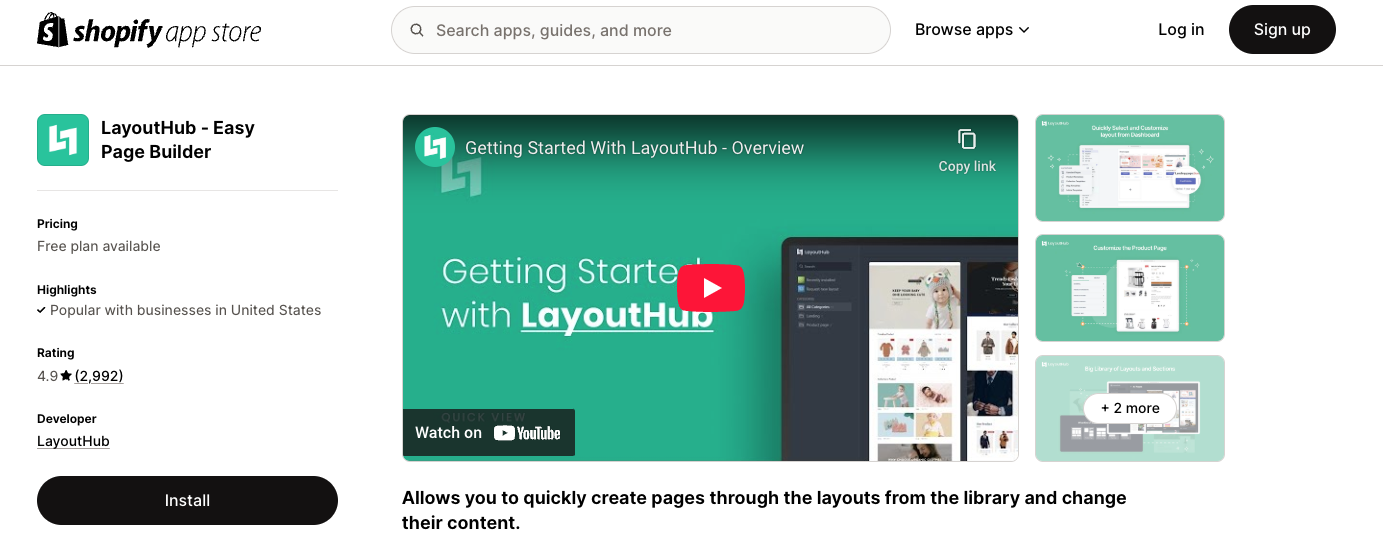1383x544 pixels.
Task: Open the Customize the Product Page screenshot
Action: click(x=1130, y=288)
